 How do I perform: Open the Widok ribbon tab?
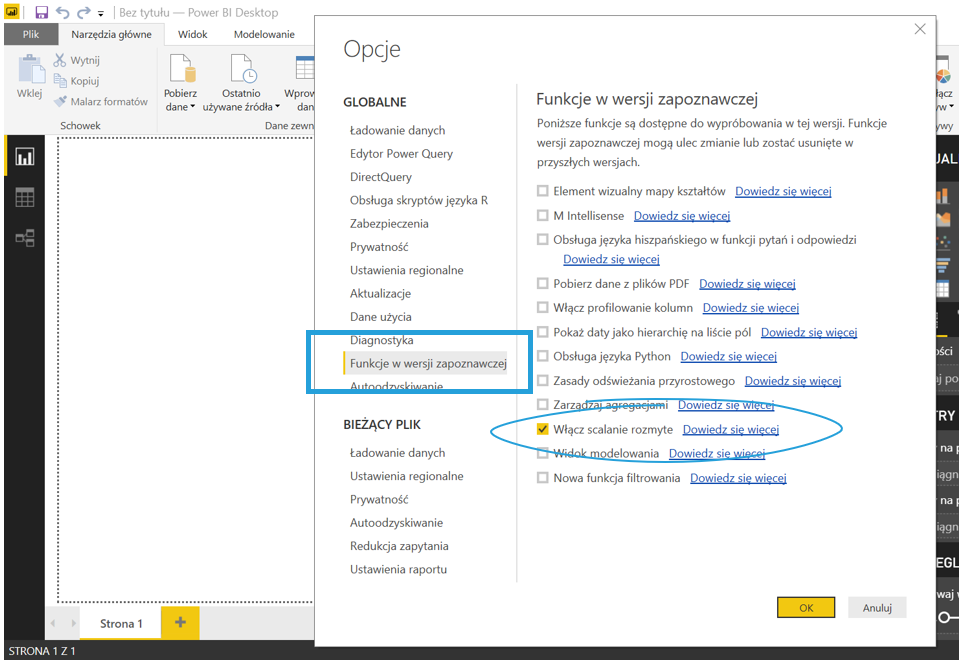coord(192,34)
